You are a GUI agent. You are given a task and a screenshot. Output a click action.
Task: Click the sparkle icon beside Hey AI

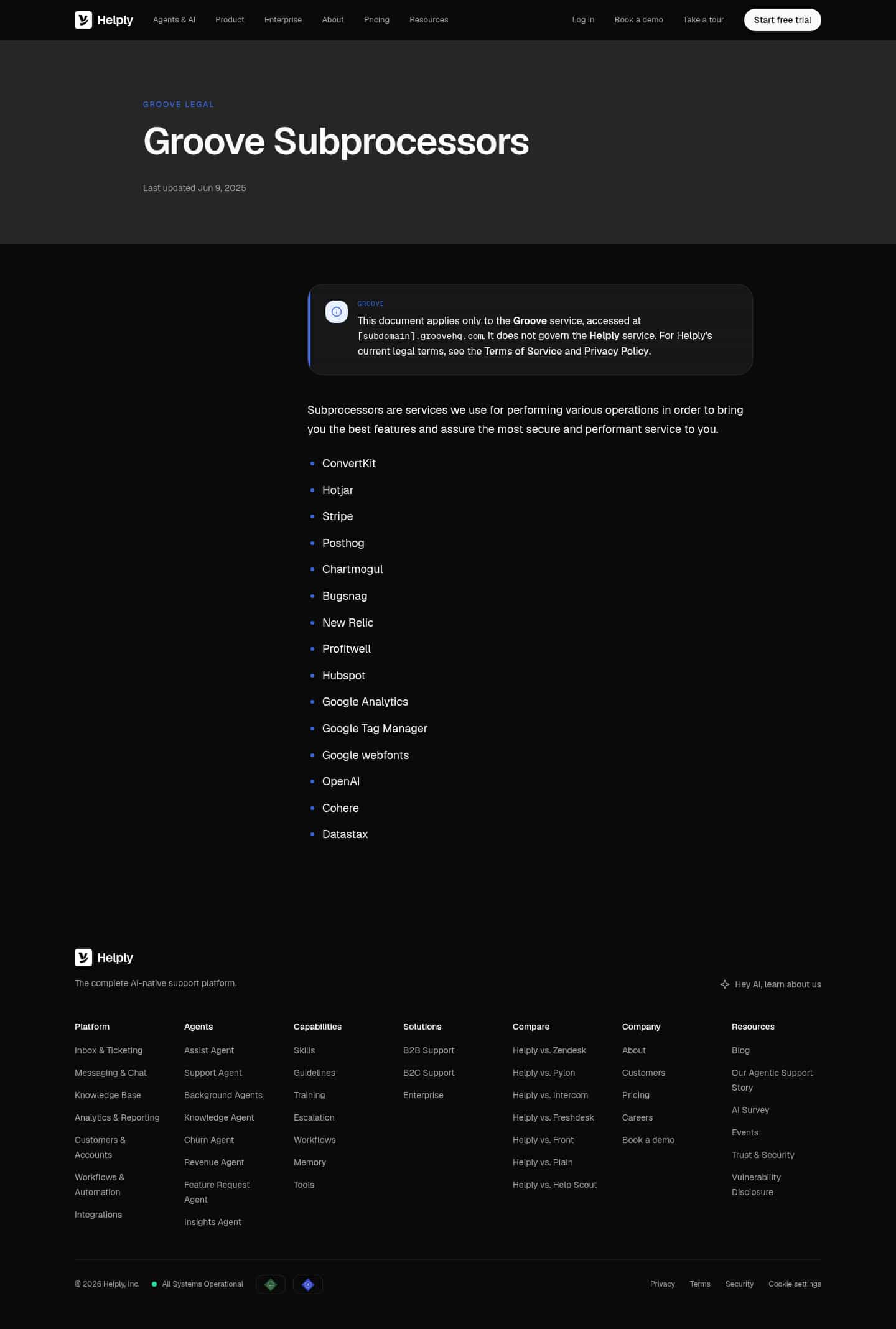tap(725, 984)
